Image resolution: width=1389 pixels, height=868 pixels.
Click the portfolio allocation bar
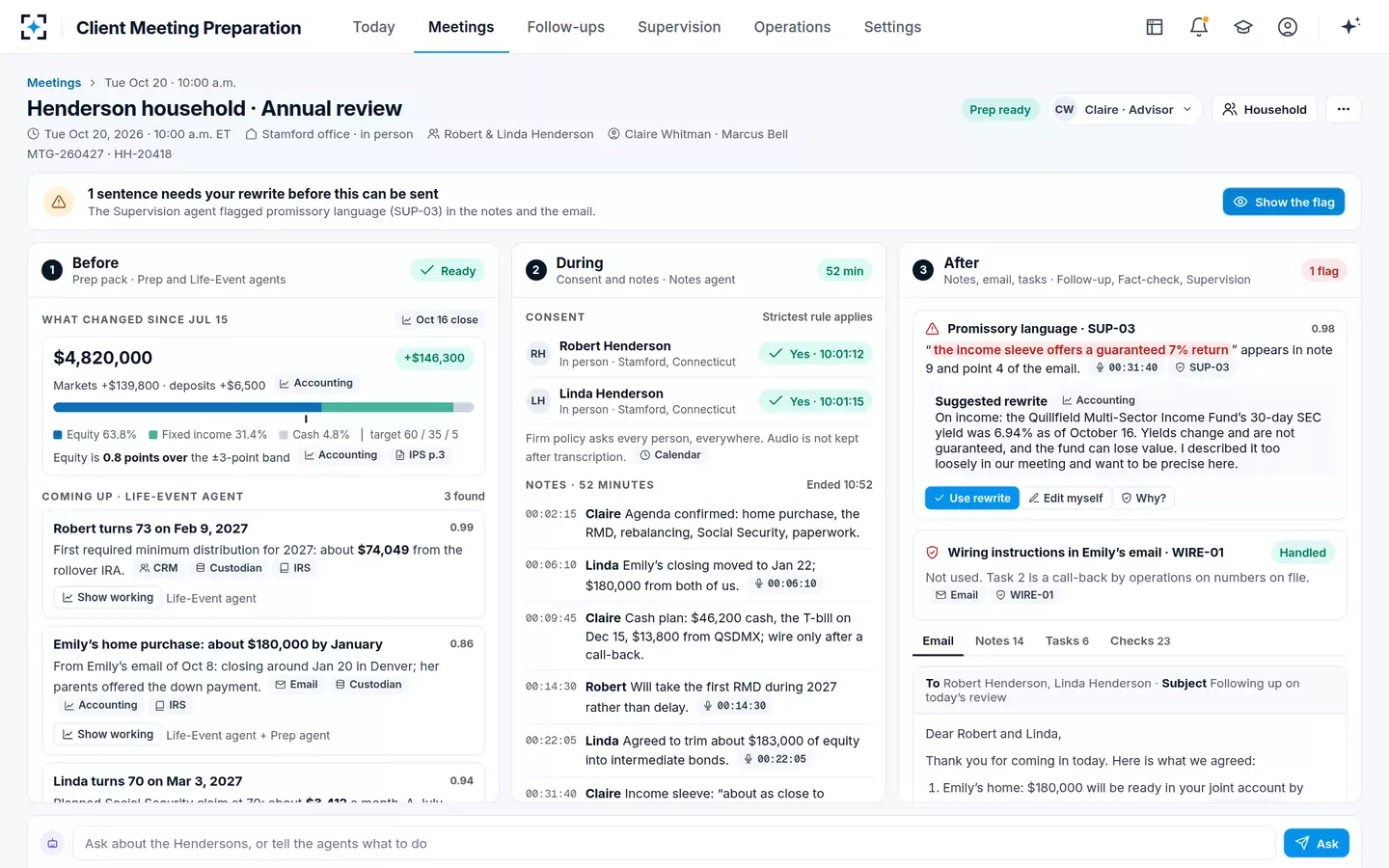pyautogui.click(x=263, y=407)
